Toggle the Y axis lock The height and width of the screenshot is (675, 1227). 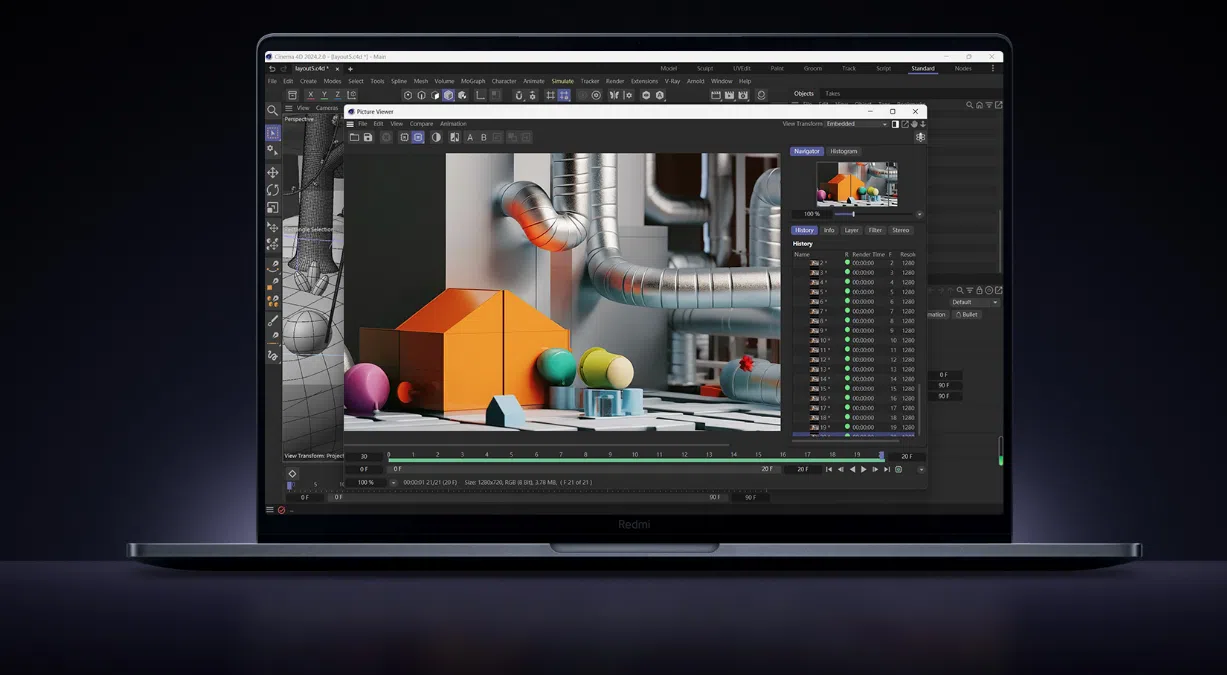coord(324,95)
